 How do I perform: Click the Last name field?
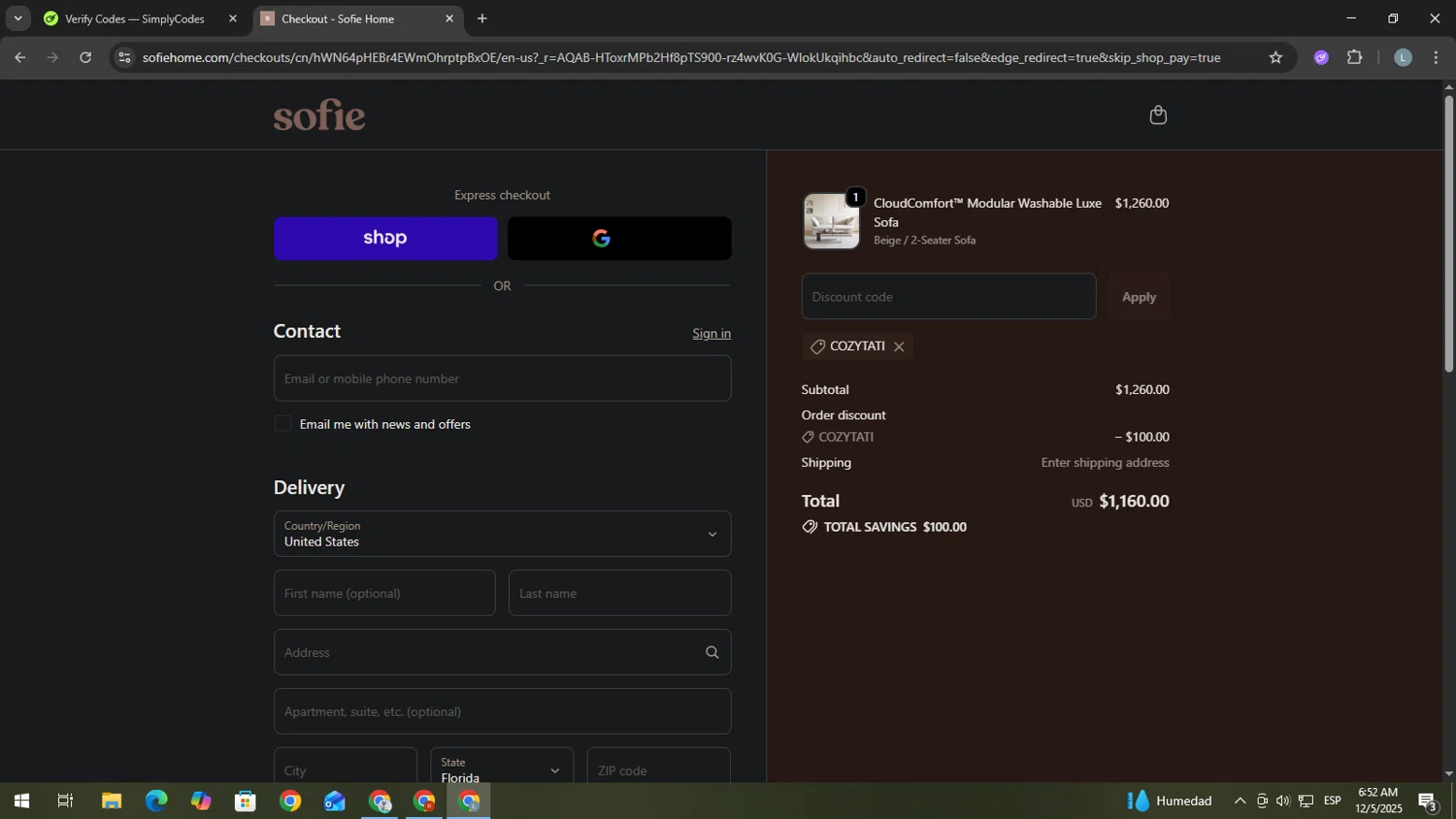619,593
